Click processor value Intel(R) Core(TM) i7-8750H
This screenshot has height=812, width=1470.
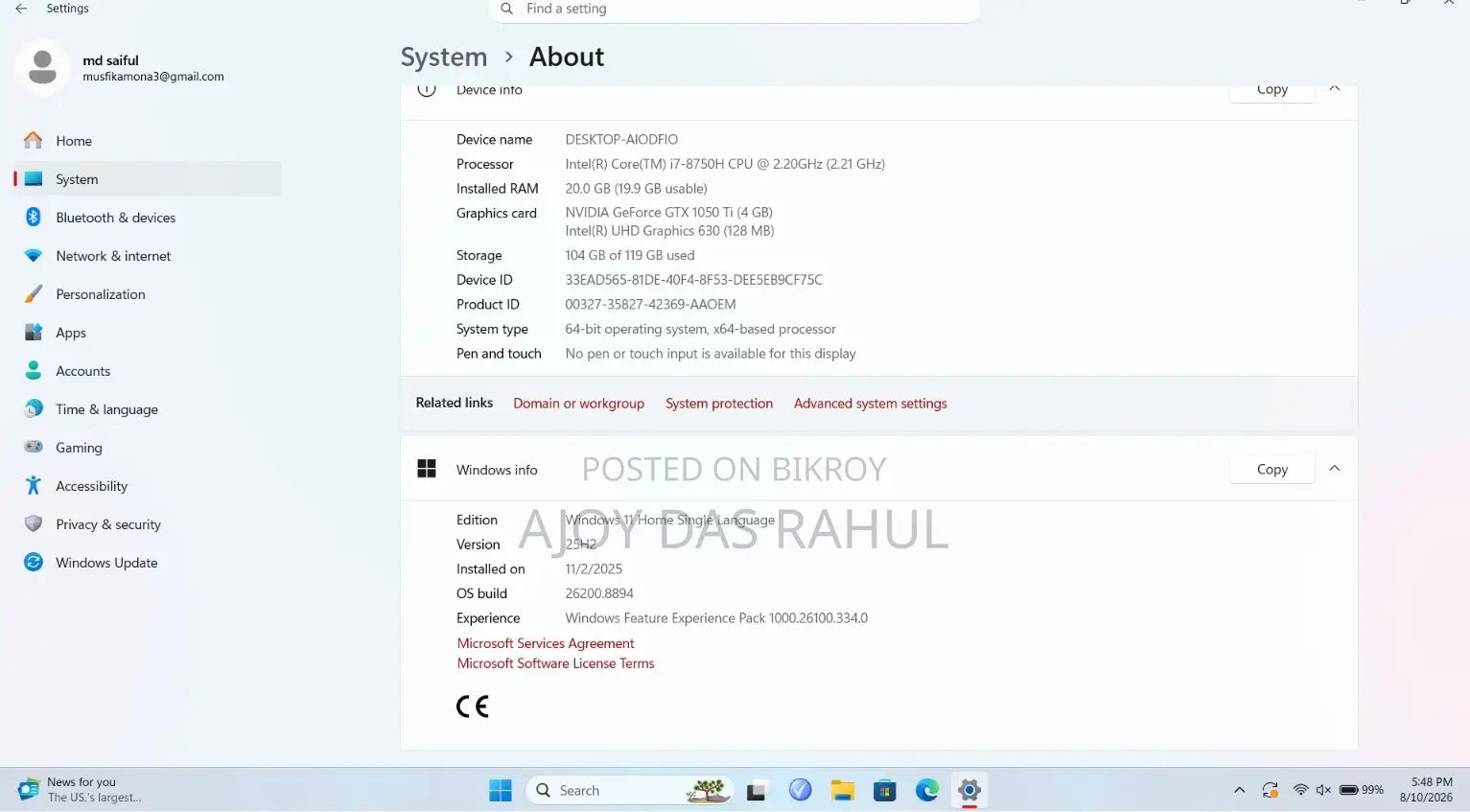click(x=725, y=164)
